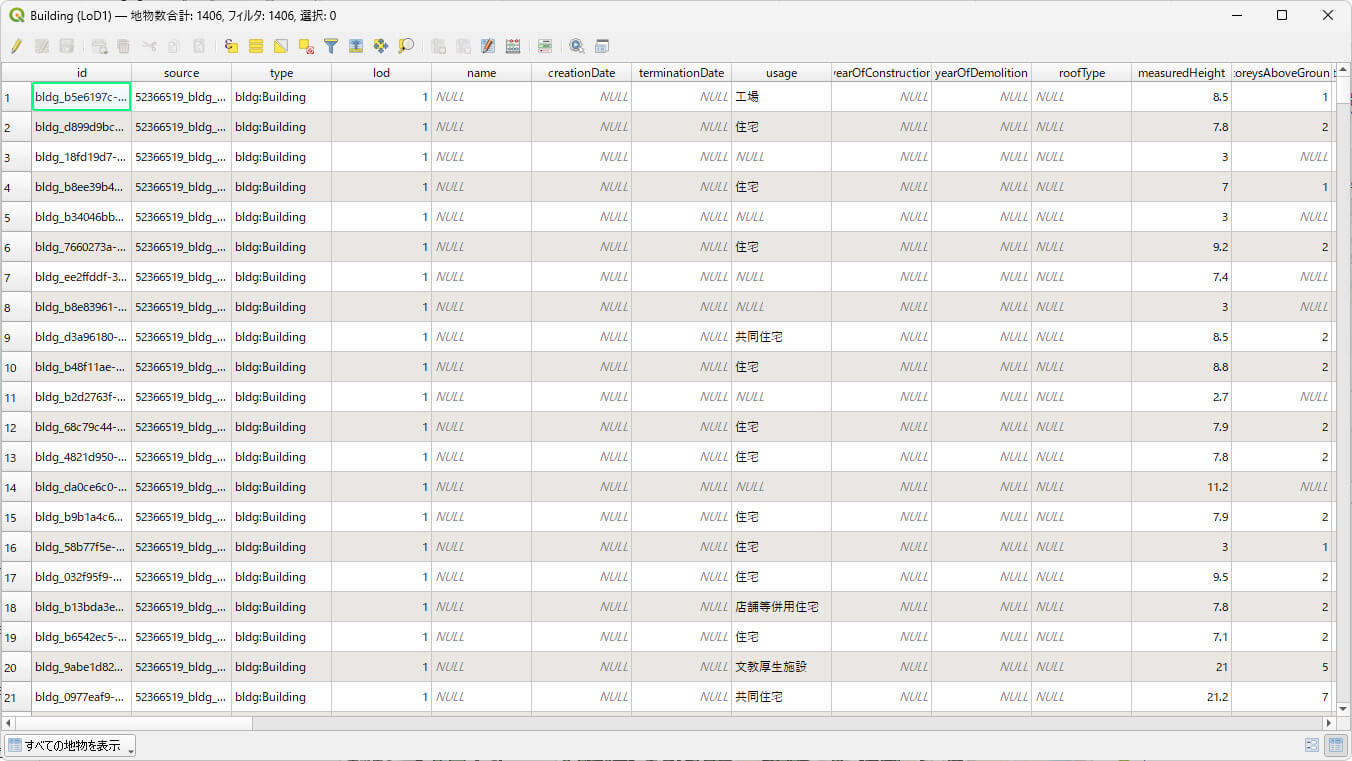Click the measuredHeight column header
Viewport: 1352px width, 761px height.
1182,73
